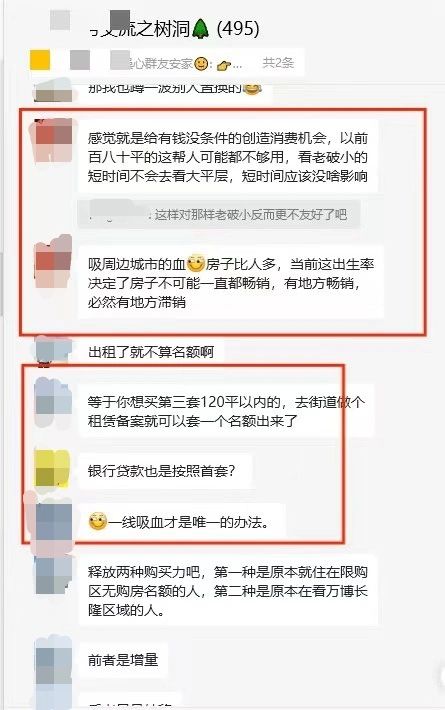Select the message about '租赁备案就可以套一个名额'
Viewport: 445px width, 710px height.
[226, 411]
